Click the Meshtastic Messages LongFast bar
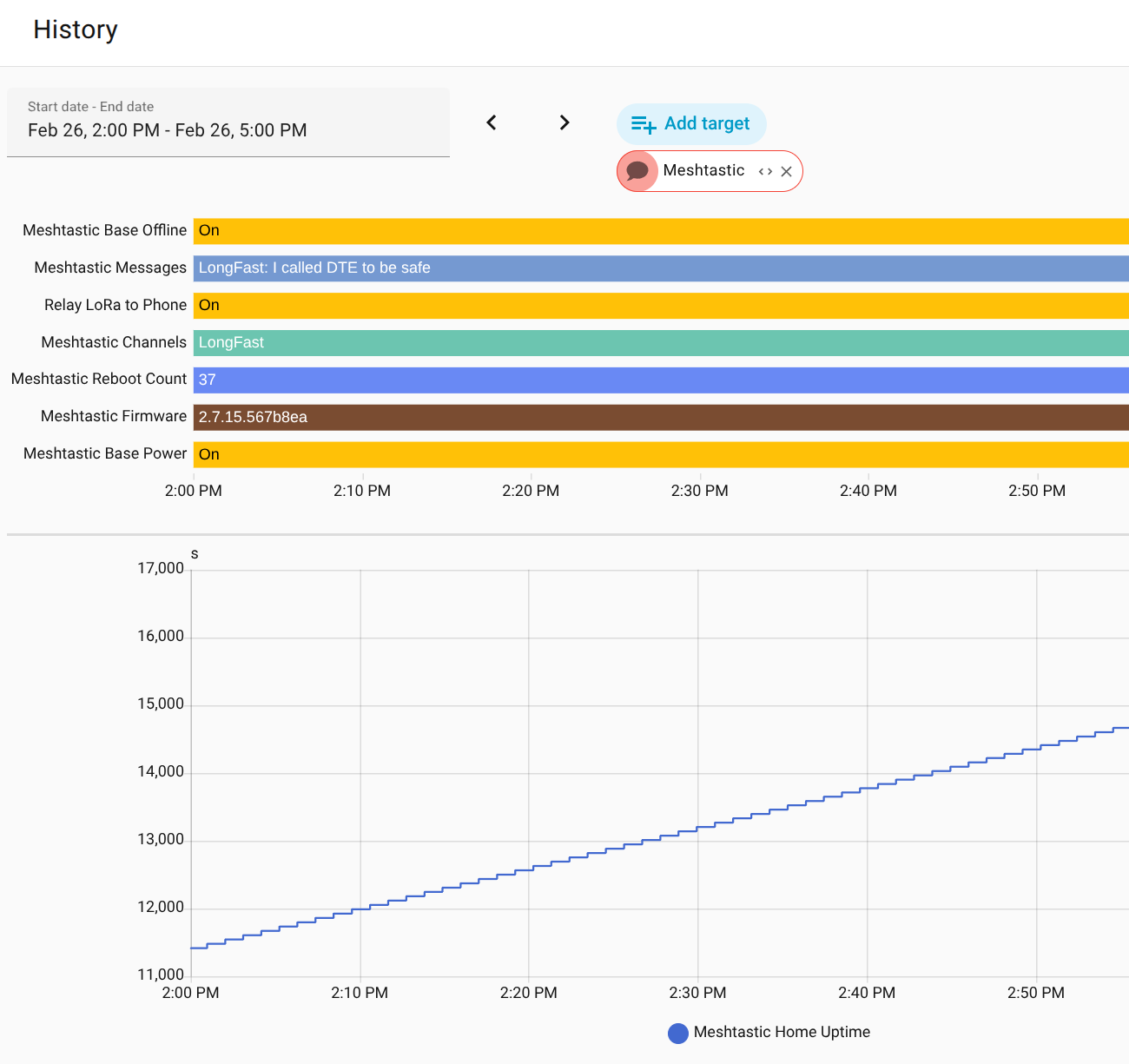The height and width of the screenshot is (1064, 1129). [660, 268]
